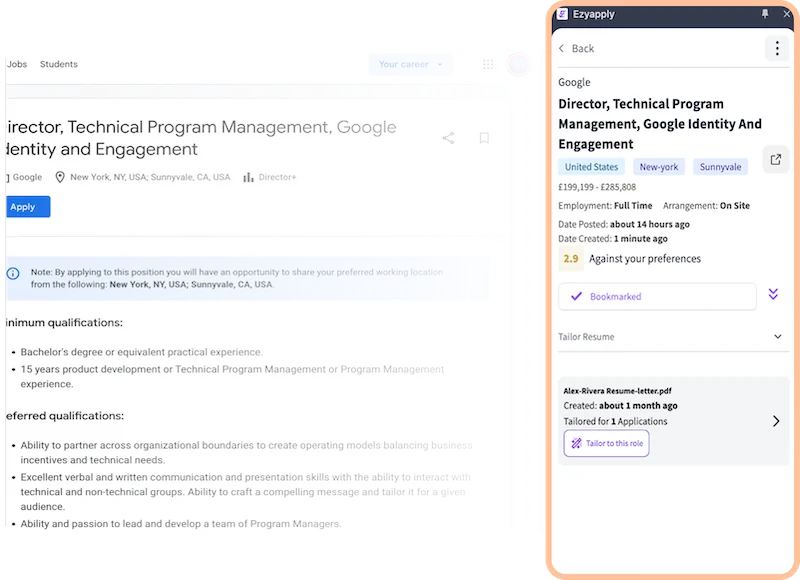Viewport: 800px width, 580px height.
Task: Click 'Date Posted: about 14 hours ago'
Action: [623, 224]
